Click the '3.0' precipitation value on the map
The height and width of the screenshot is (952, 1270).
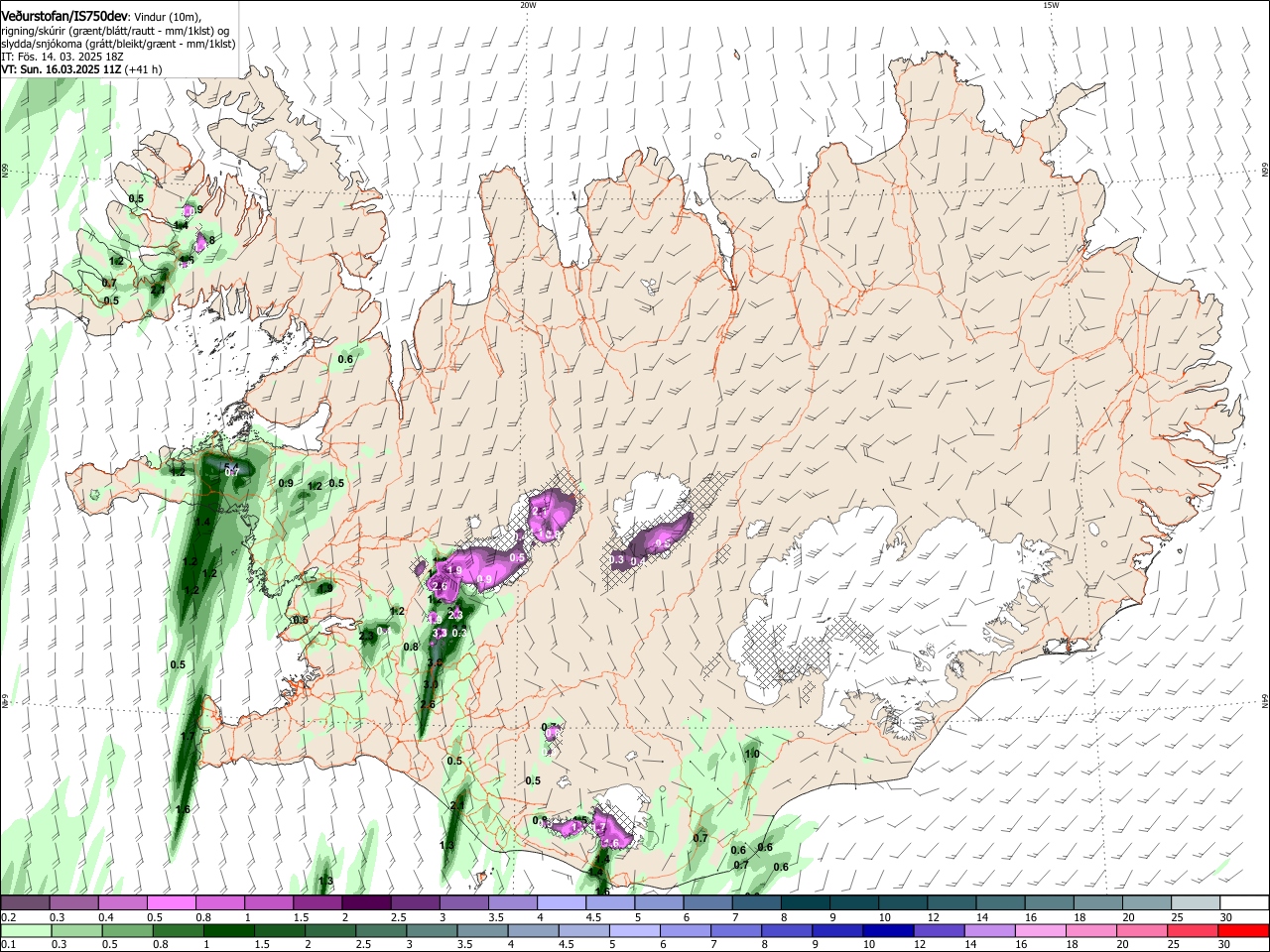tap(431, 684)
